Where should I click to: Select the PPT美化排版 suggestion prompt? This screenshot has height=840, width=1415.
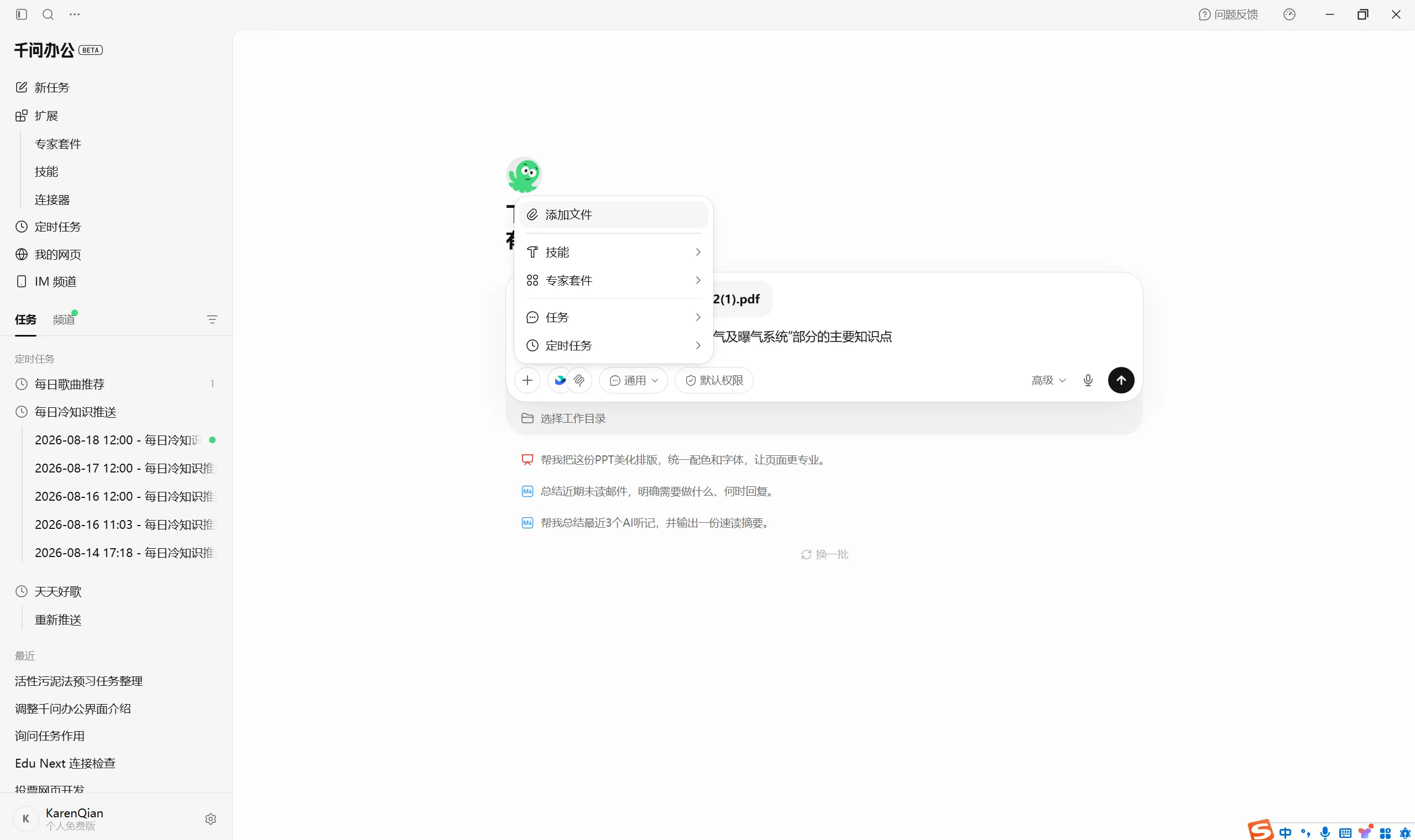click(674, 460)
